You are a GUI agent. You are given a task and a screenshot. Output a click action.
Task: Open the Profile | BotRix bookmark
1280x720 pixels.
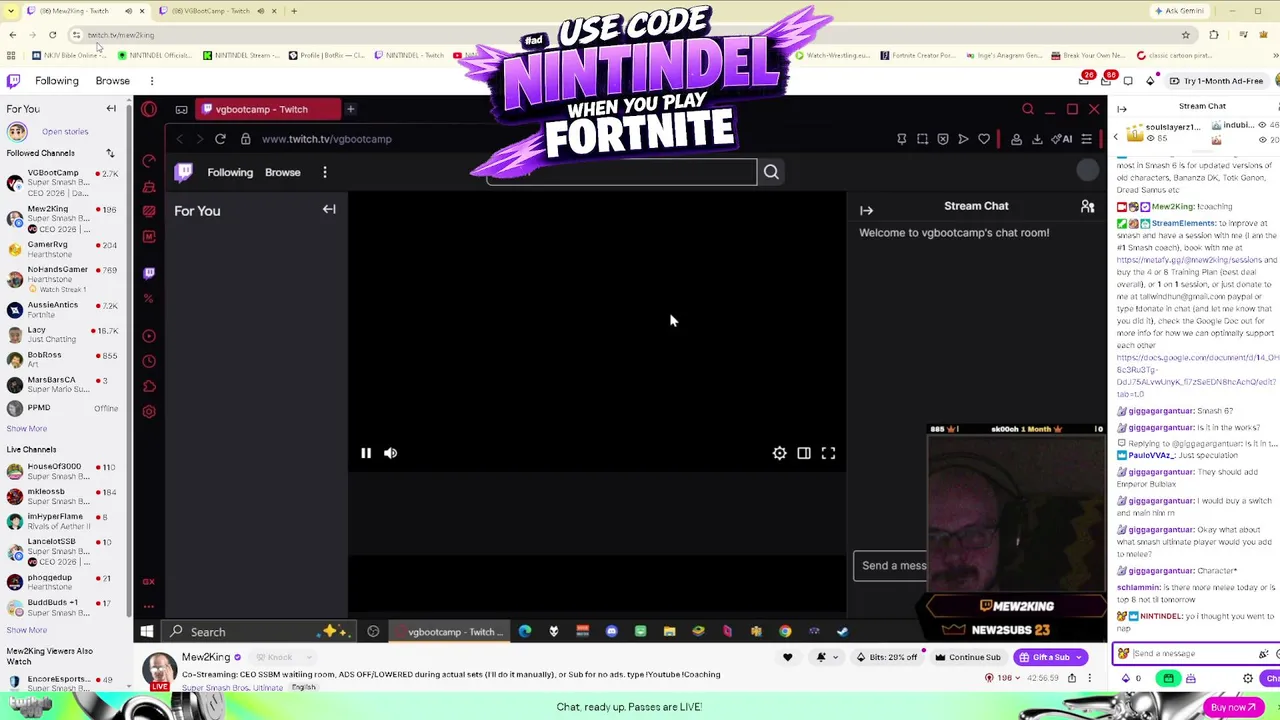pos(326,55)
